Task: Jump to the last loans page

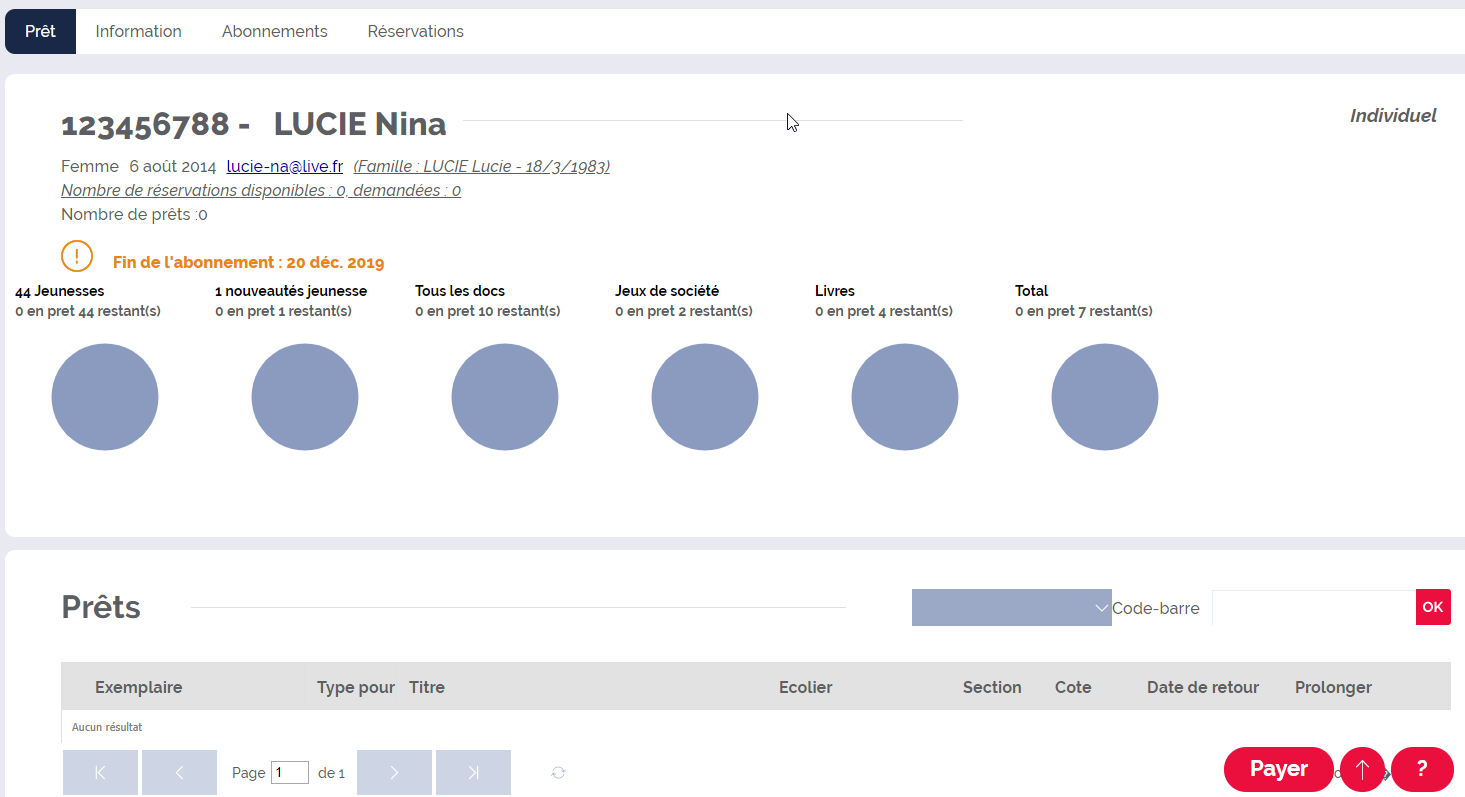Action: point(473,772)
